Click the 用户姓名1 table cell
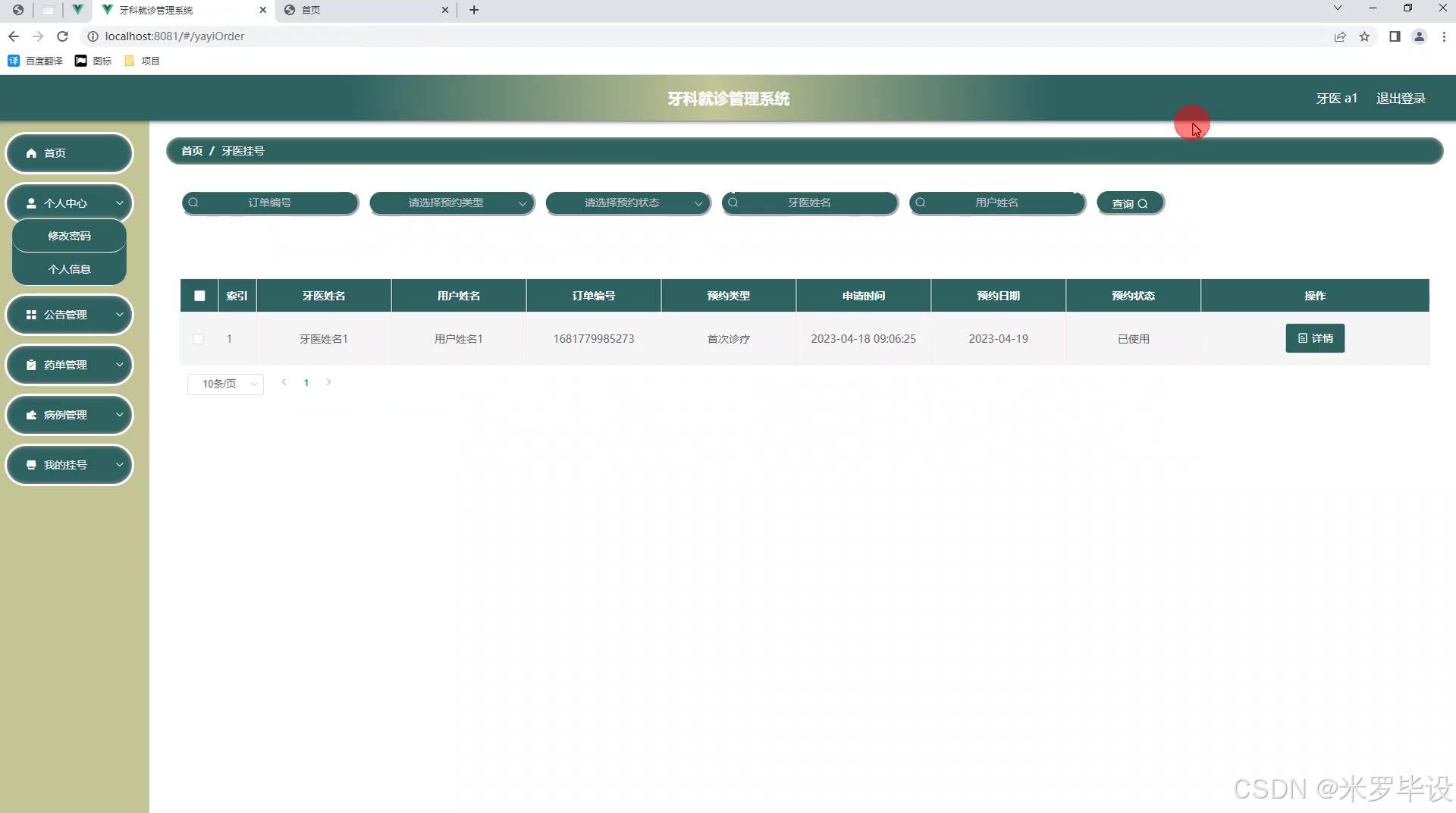Image resolution: width=1456 pixels, height=813 pixels. (x=458, y=339)
